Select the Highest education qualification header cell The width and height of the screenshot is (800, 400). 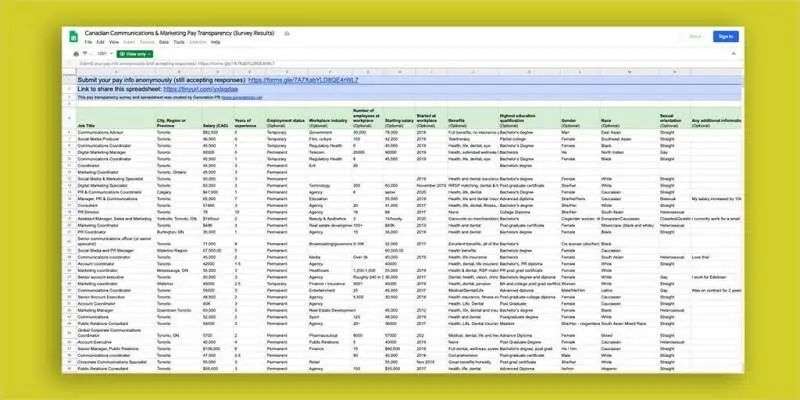click(529, 118)
